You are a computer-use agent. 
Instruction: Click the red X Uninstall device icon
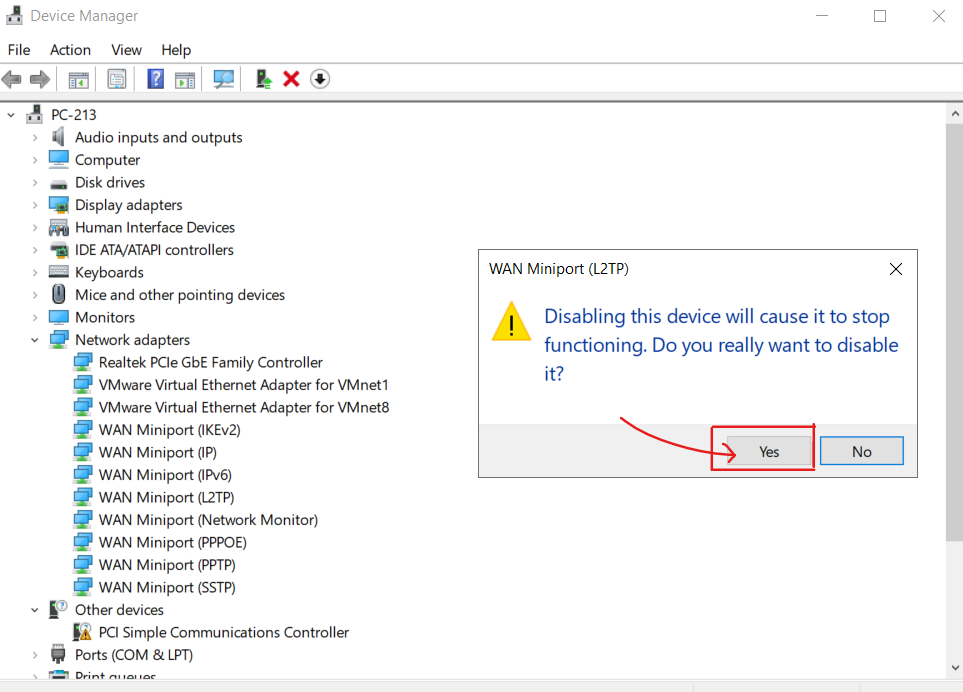291,79
